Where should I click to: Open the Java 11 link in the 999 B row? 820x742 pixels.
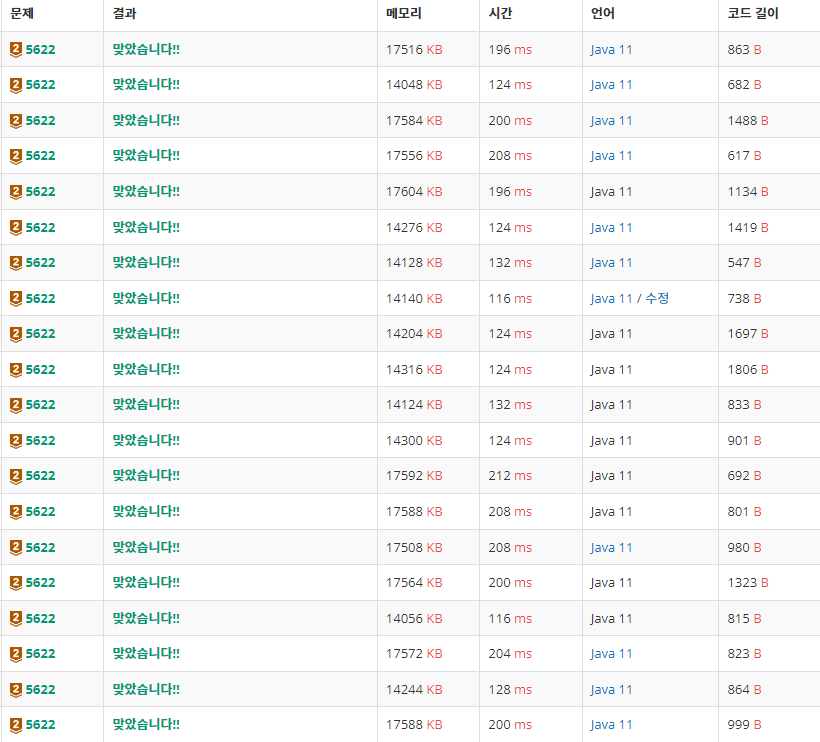[611, 725]
